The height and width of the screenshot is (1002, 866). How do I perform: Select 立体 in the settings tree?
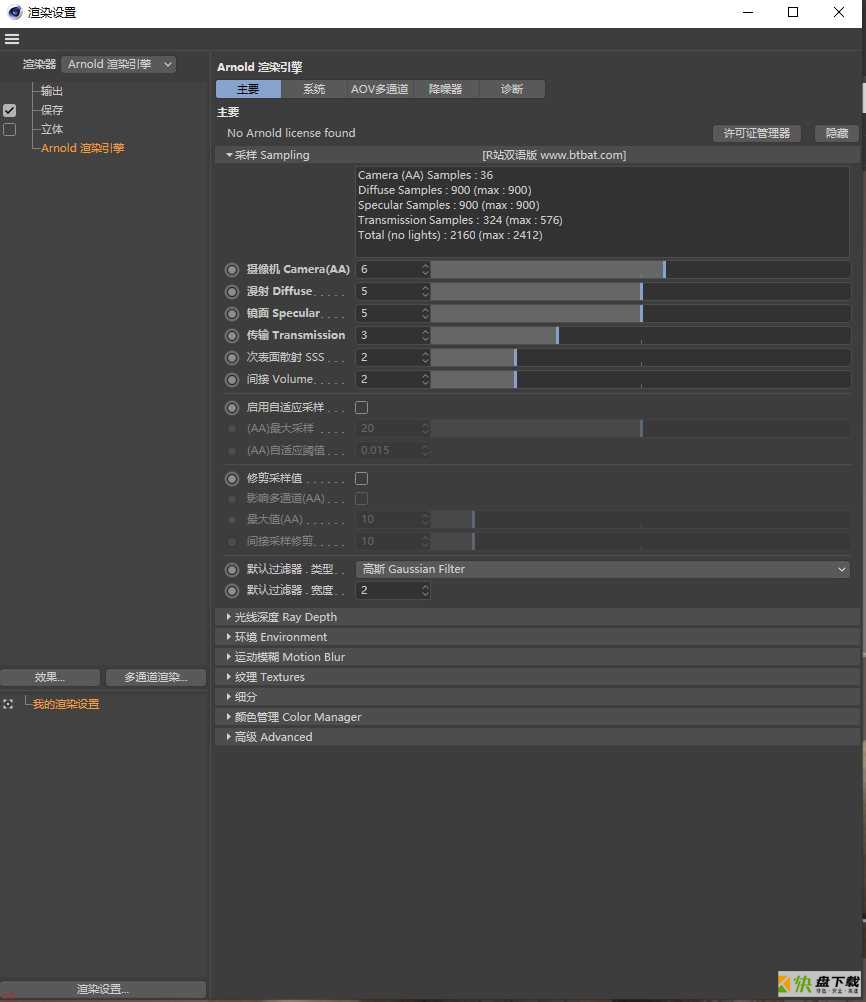(x=52, y=130)
